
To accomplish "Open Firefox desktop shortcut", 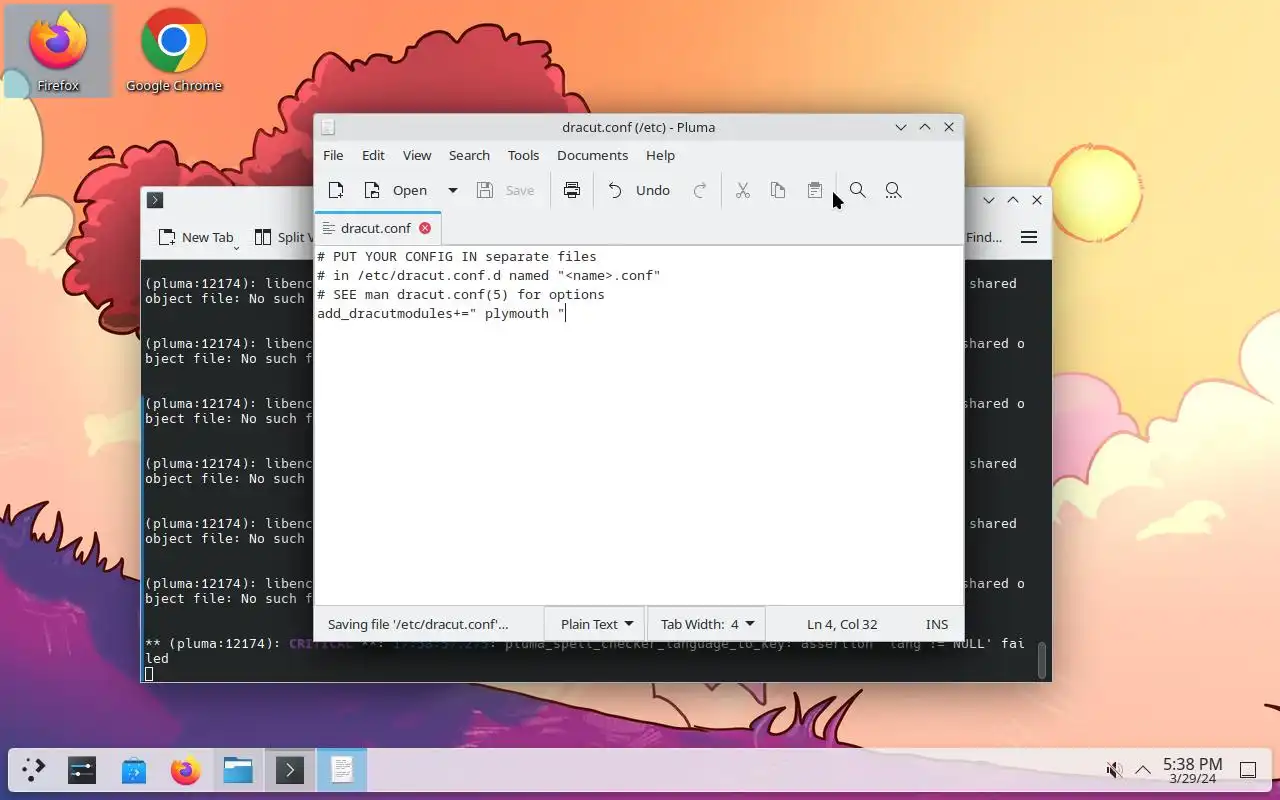I will [58, 52].
